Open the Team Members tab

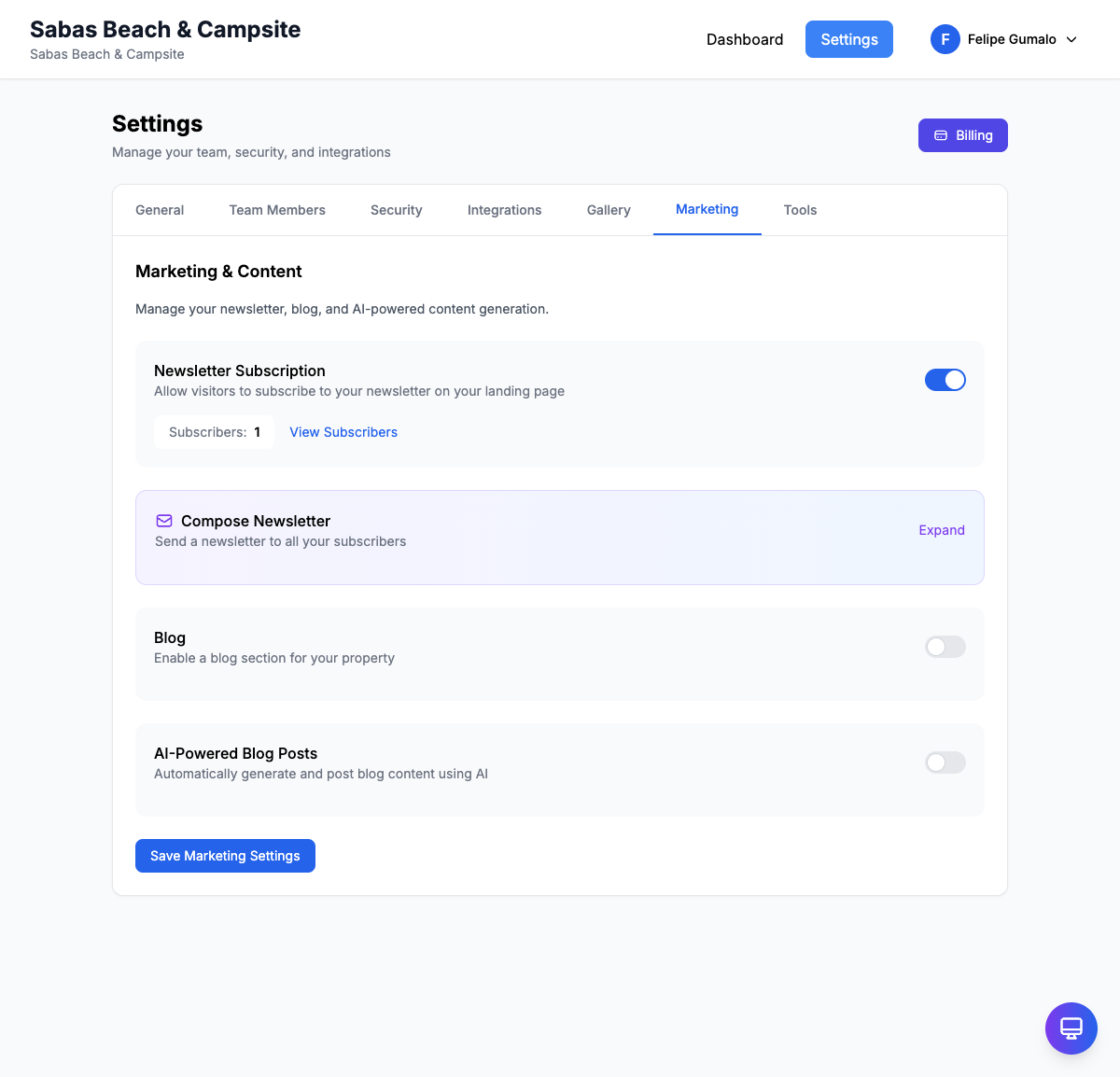coord(277,210)
